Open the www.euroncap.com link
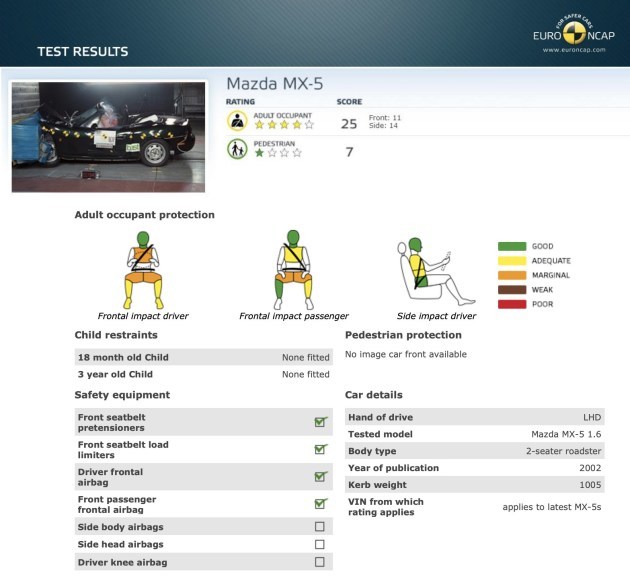The width and height of the screenshot is (630, 578). click(574, 50)
